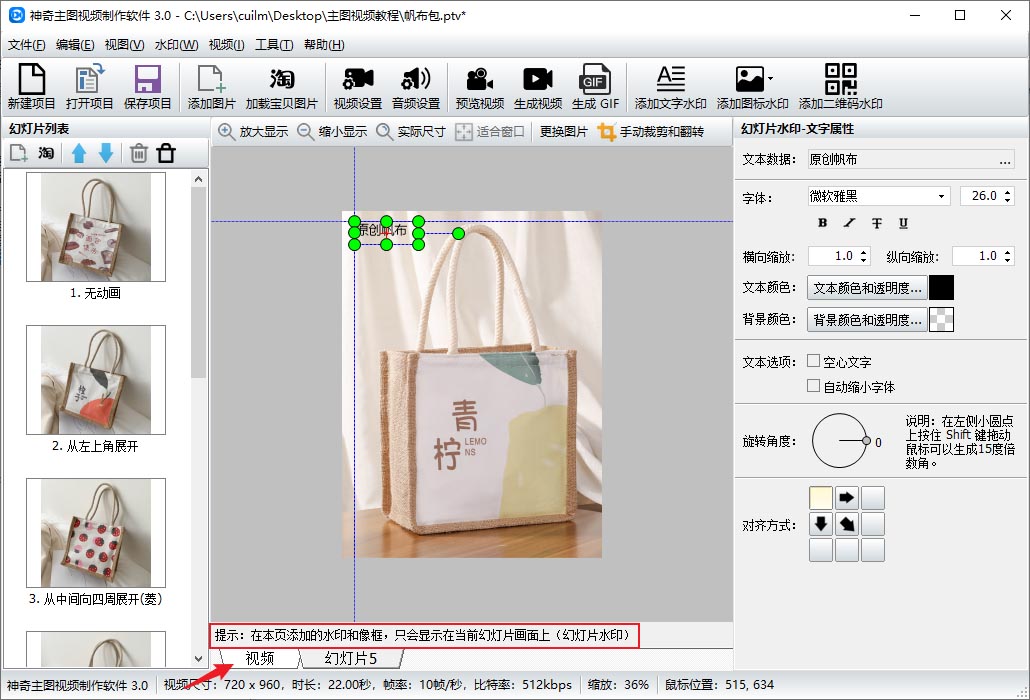
Task: Decrease 横向缩放 value with down stepper
Action: click(864, 259)
